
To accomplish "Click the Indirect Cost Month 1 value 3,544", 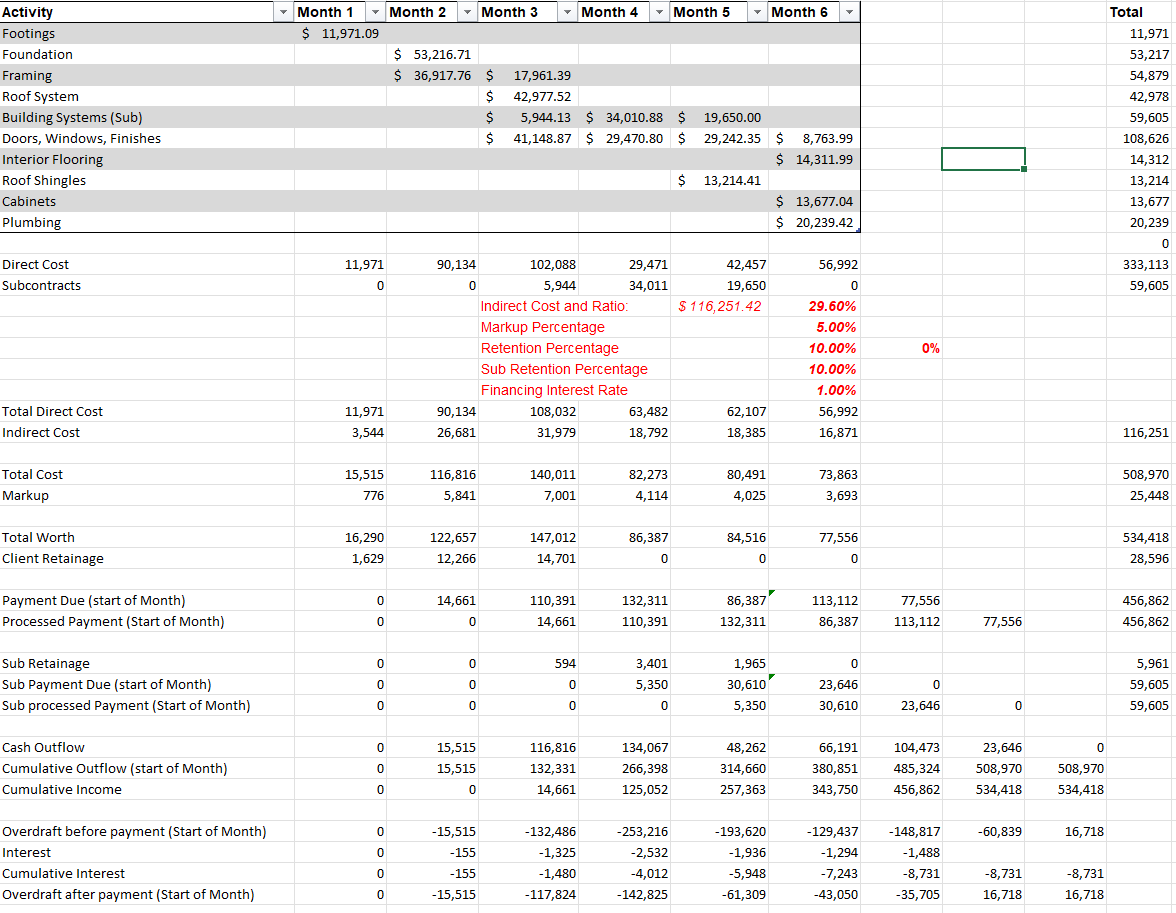I will 368,432.
